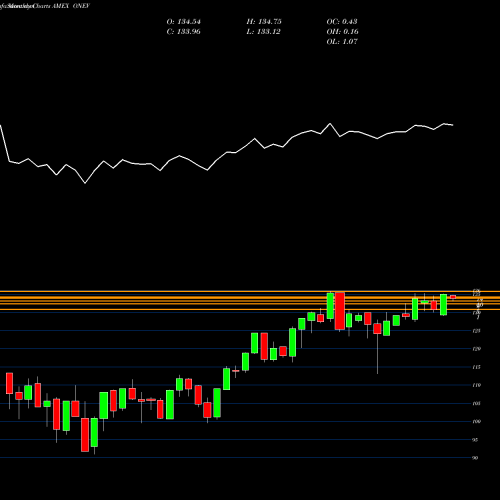Click the OH: 0.16 readout
This screenshot has width=500, height=500.
342,32
